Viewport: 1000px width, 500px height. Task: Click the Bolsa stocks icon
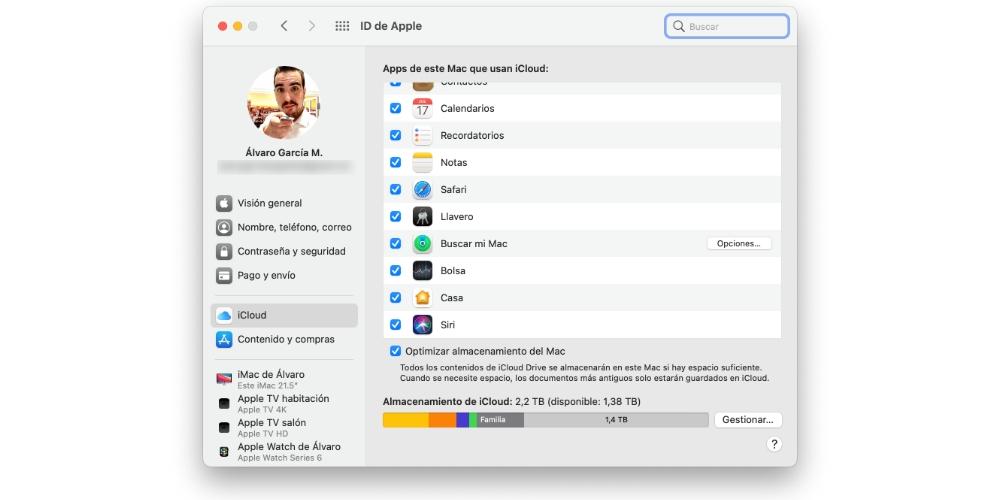click(x=422, y=271)
